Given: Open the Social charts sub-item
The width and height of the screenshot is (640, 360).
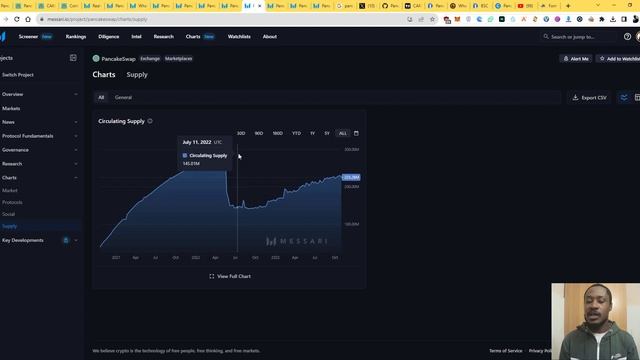Looking at the screenshot, I should pos(8,214).
